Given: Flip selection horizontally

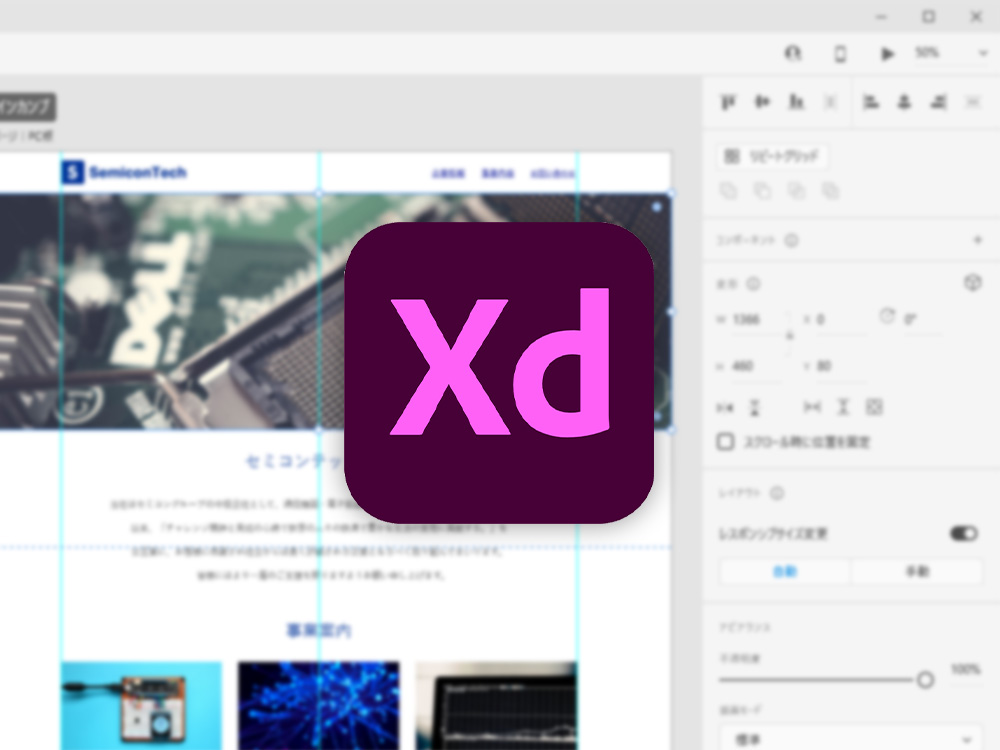Looking at the screenshot, I should point(725,408).
